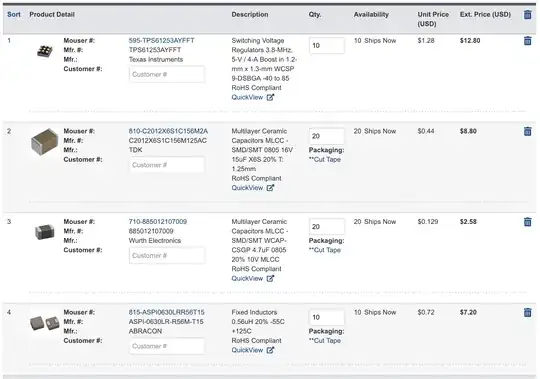Click the ABRACON inductor product thumbnail
Image resolution: width=540 pixels, height=379 pixels.
coord(44,323)
